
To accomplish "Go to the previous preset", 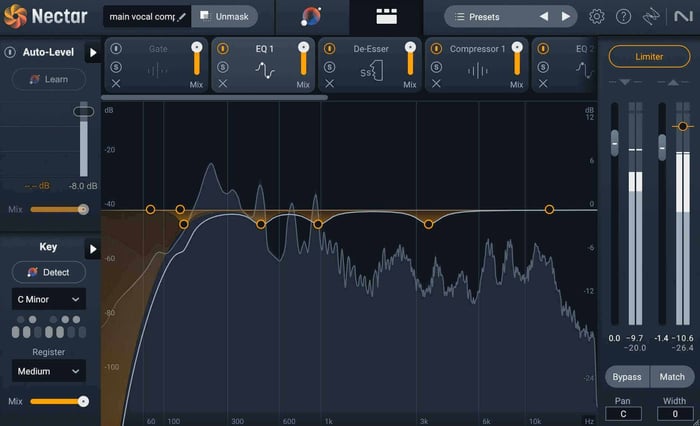I will [x=544, y=17].
